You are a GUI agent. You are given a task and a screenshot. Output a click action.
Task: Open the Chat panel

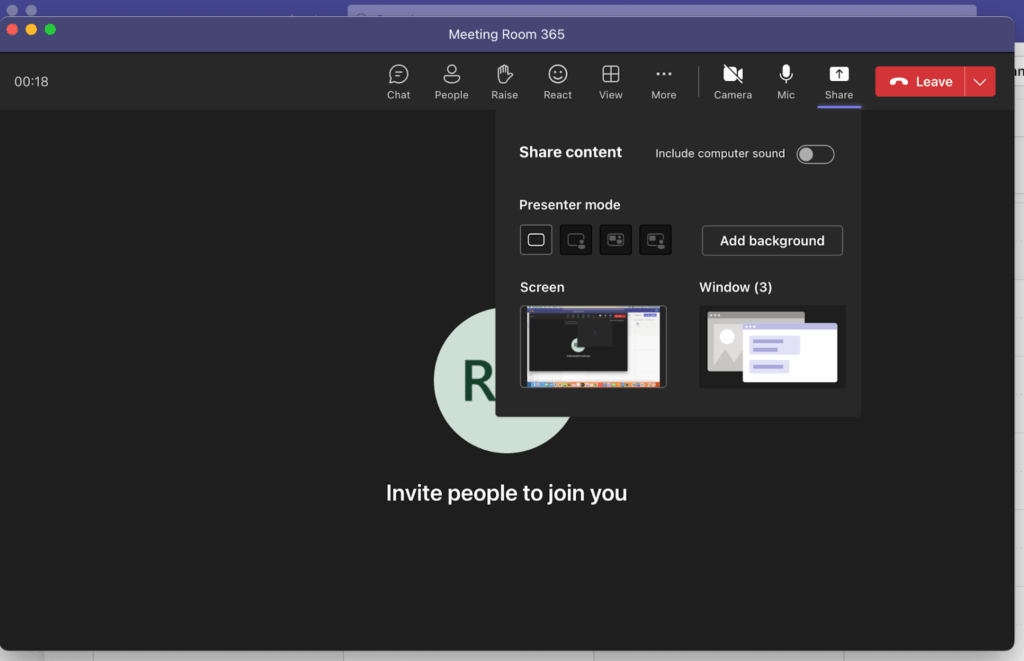398,81
